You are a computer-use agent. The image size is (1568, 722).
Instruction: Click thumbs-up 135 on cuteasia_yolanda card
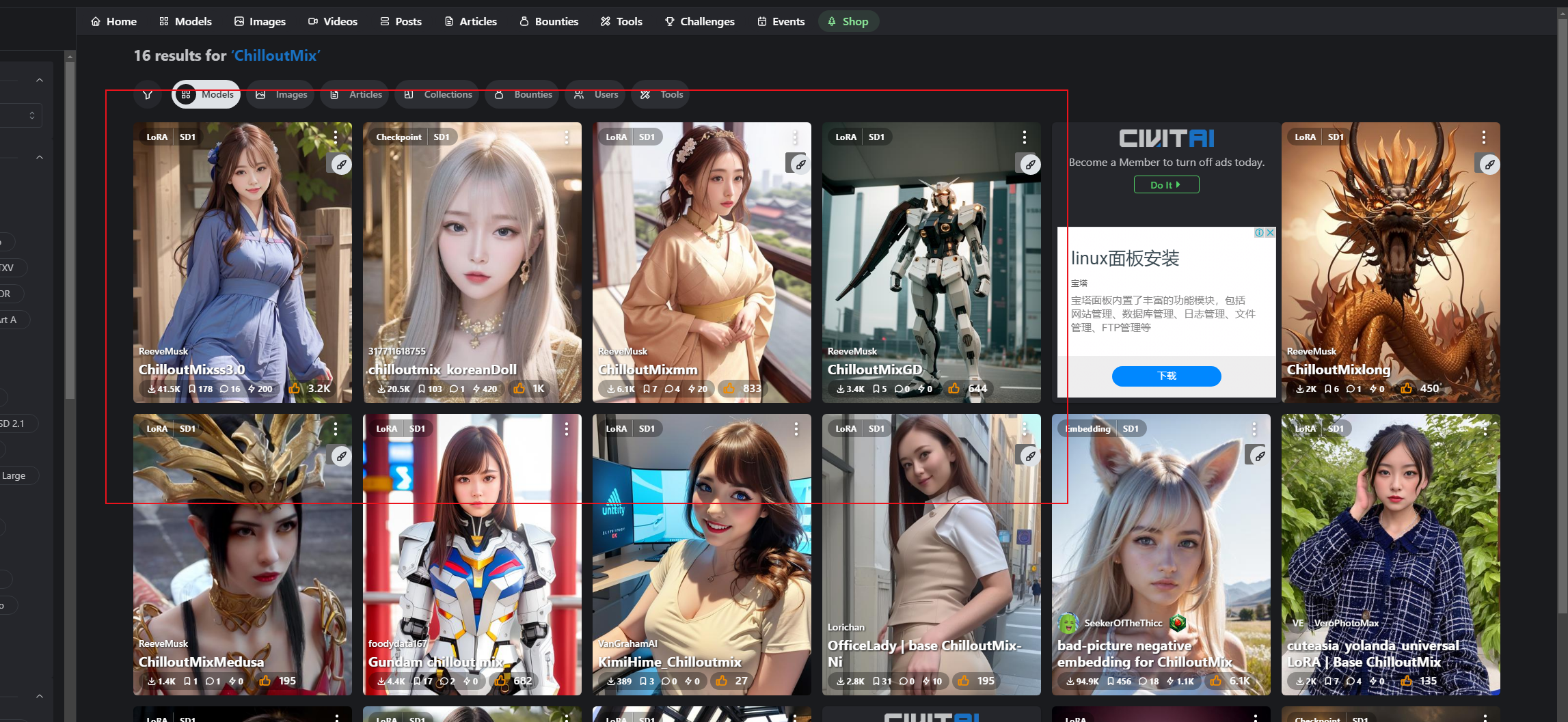(x=1418, y=680)
